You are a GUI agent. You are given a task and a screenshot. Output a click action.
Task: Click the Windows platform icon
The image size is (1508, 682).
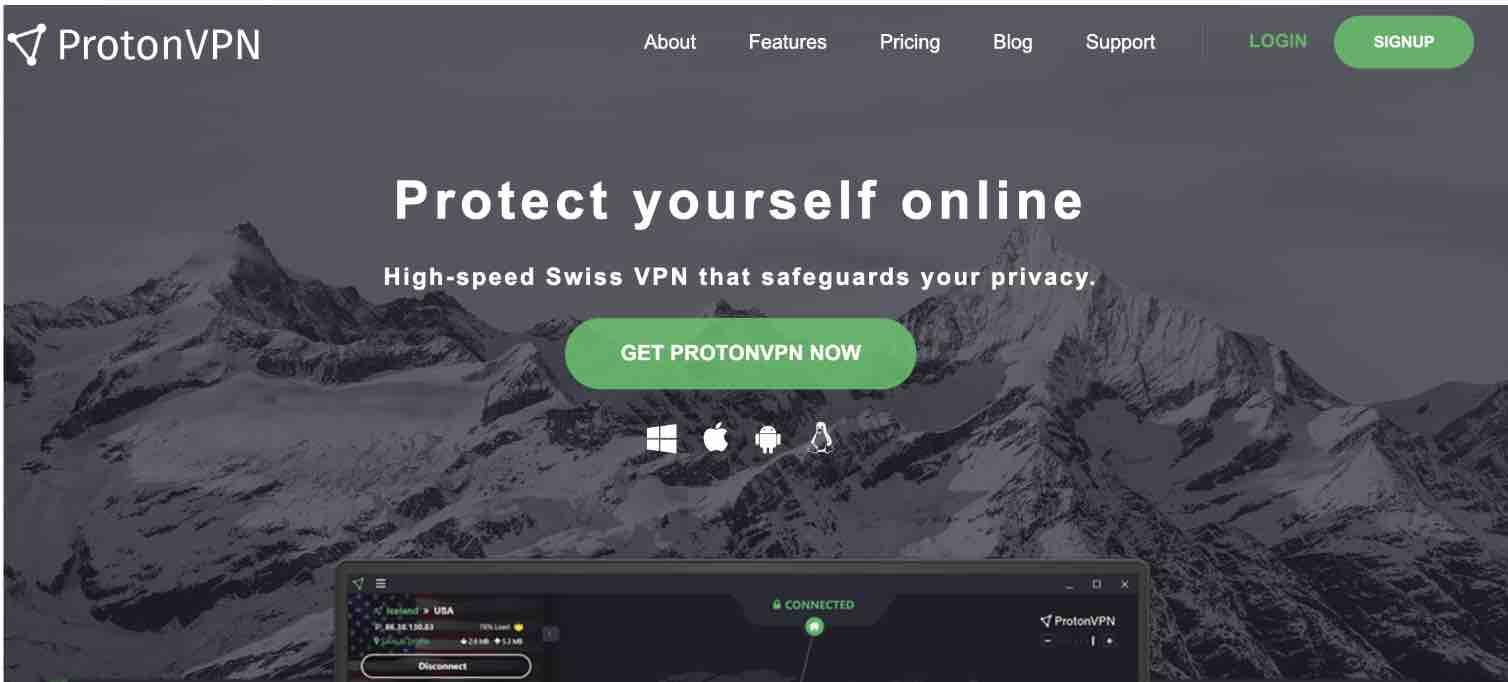click(x=661, y=438)
